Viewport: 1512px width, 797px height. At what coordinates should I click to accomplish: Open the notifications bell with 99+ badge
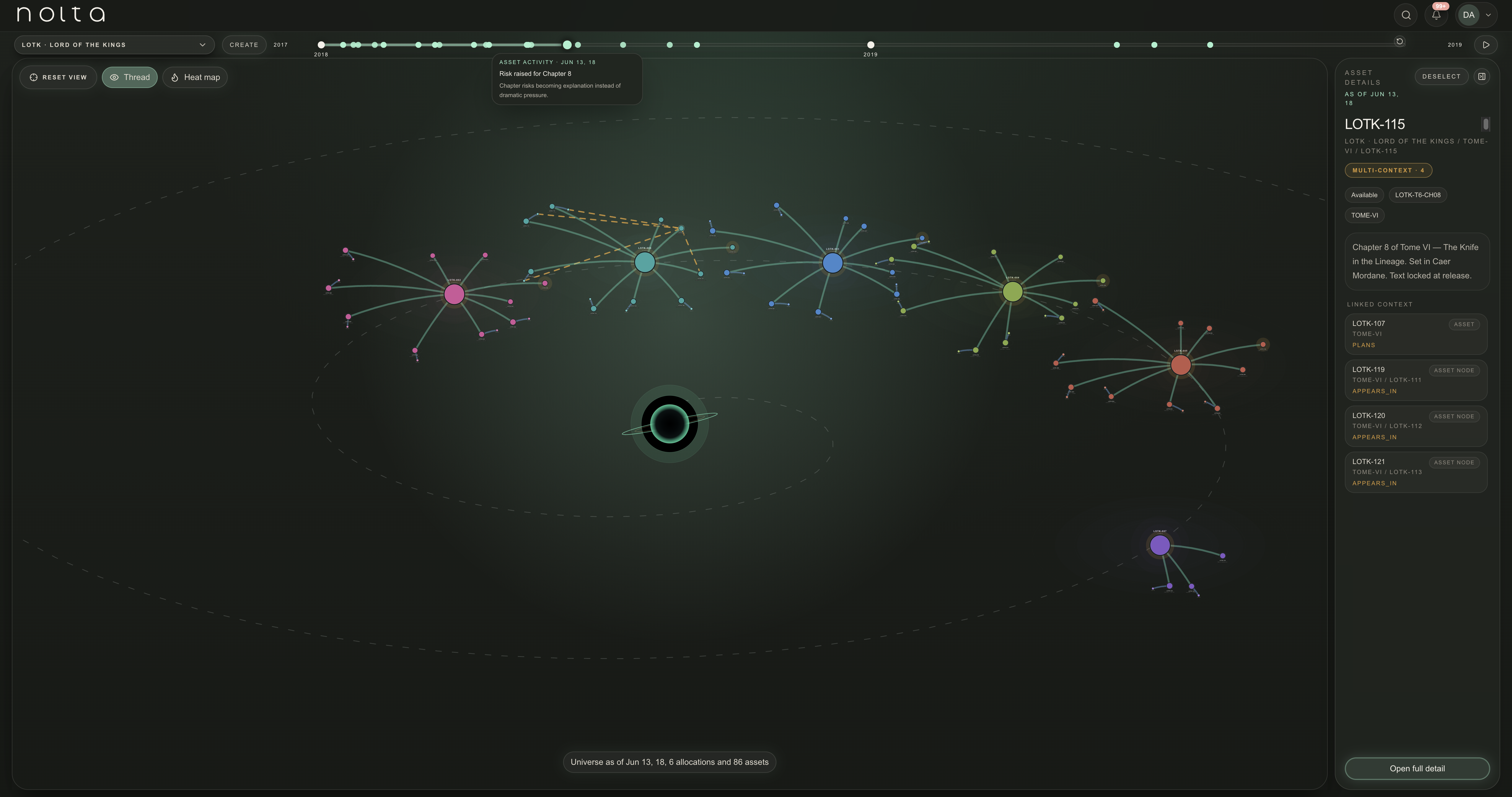(1436, 15)
